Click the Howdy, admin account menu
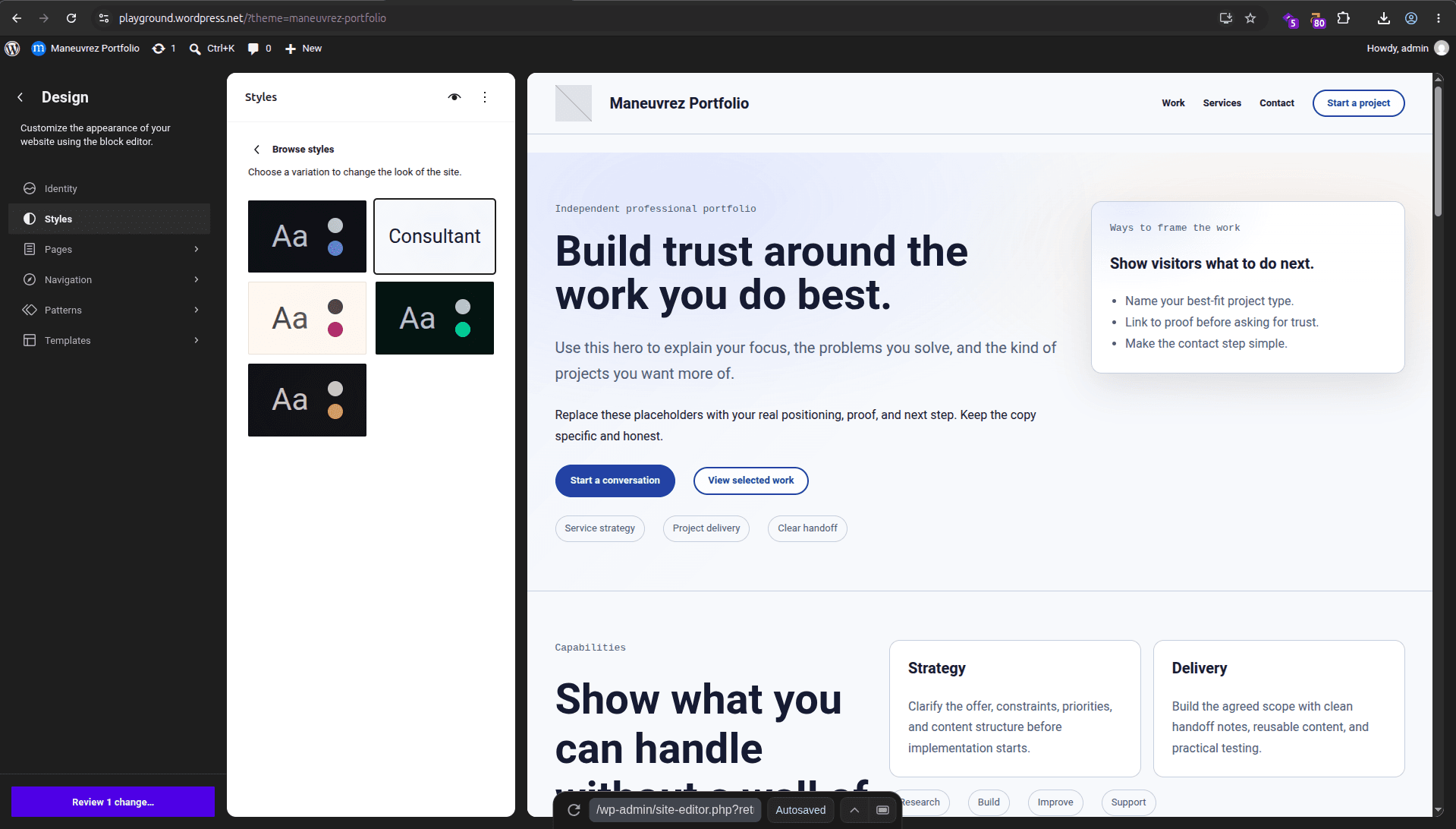 [x=1407, y=49]
